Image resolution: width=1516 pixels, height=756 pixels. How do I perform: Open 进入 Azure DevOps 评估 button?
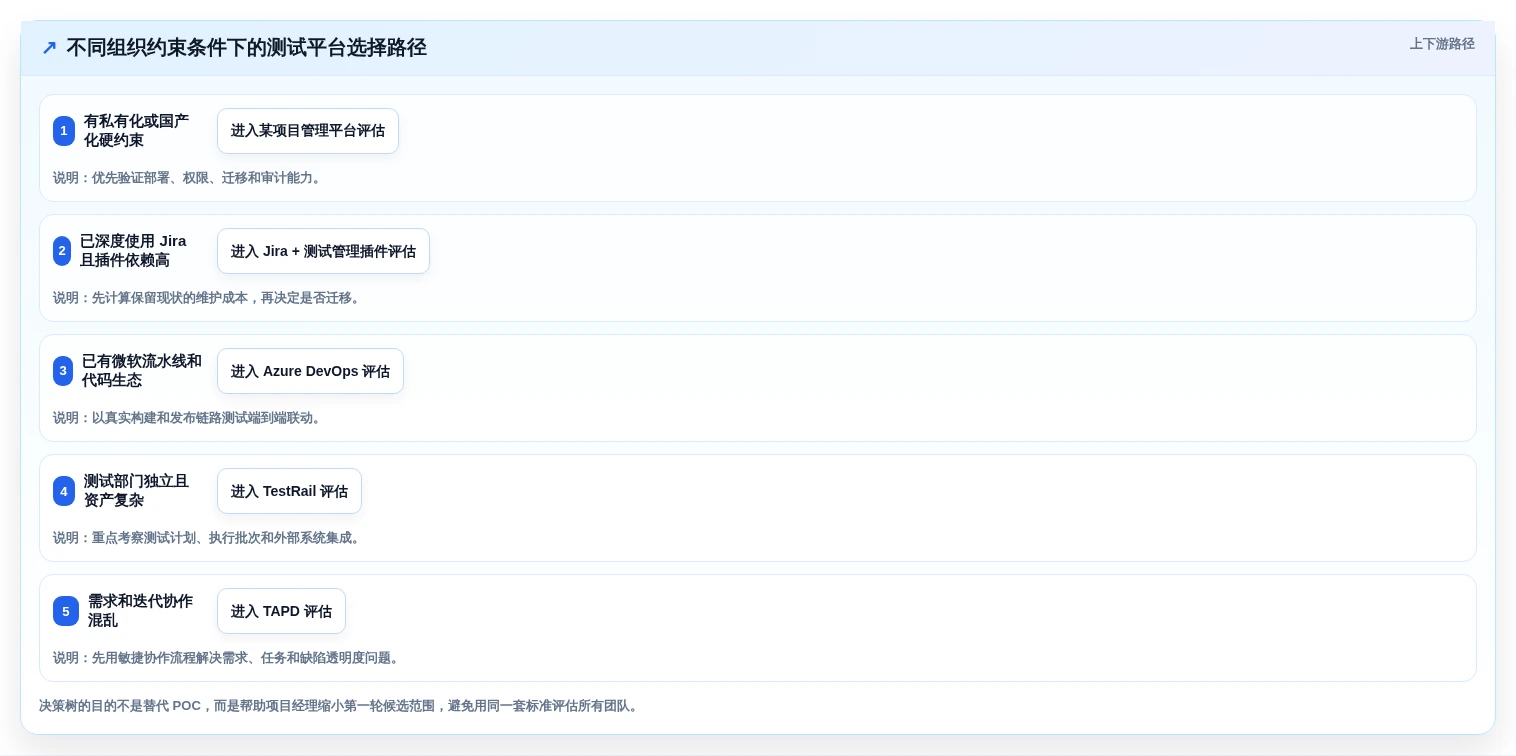tap(310, 371)
